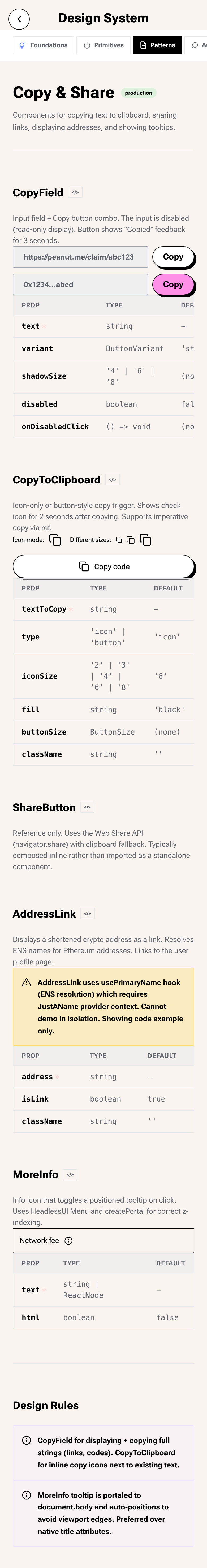Select the Patterns tab
The height and width of the screenshot is (1568, 207).
pyautogui.click(x=157, y=45)
